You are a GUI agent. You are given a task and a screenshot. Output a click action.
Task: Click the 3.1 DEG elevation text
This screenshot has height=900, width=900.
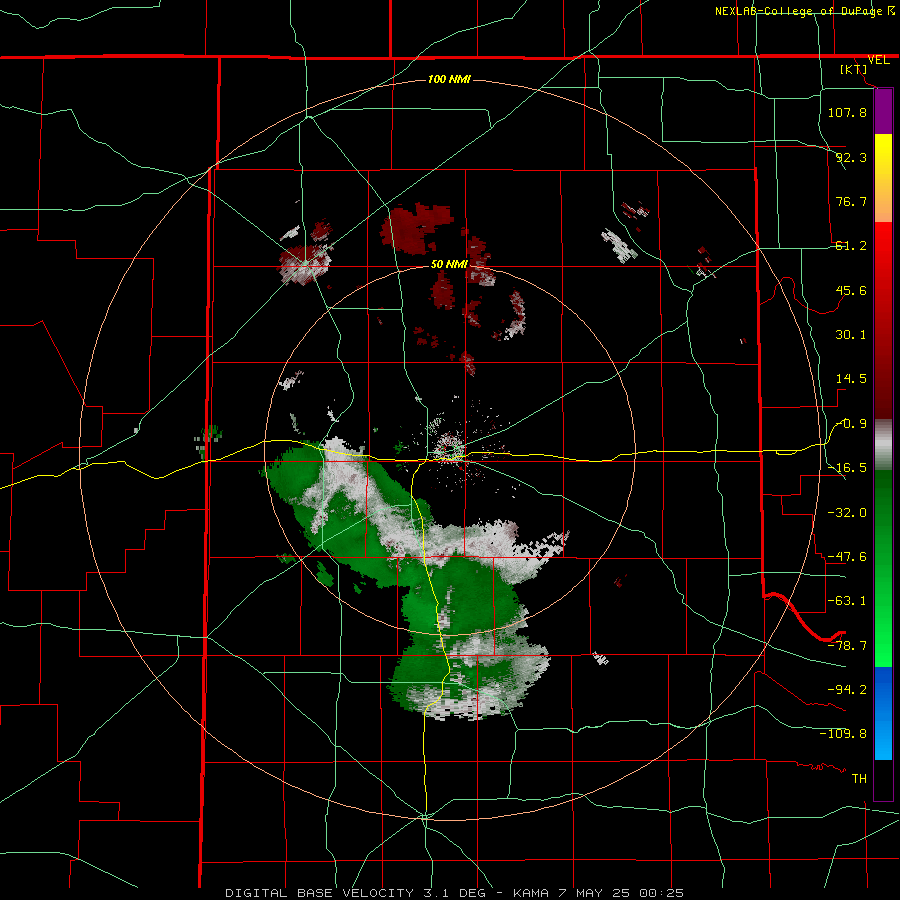click(453, 893)
